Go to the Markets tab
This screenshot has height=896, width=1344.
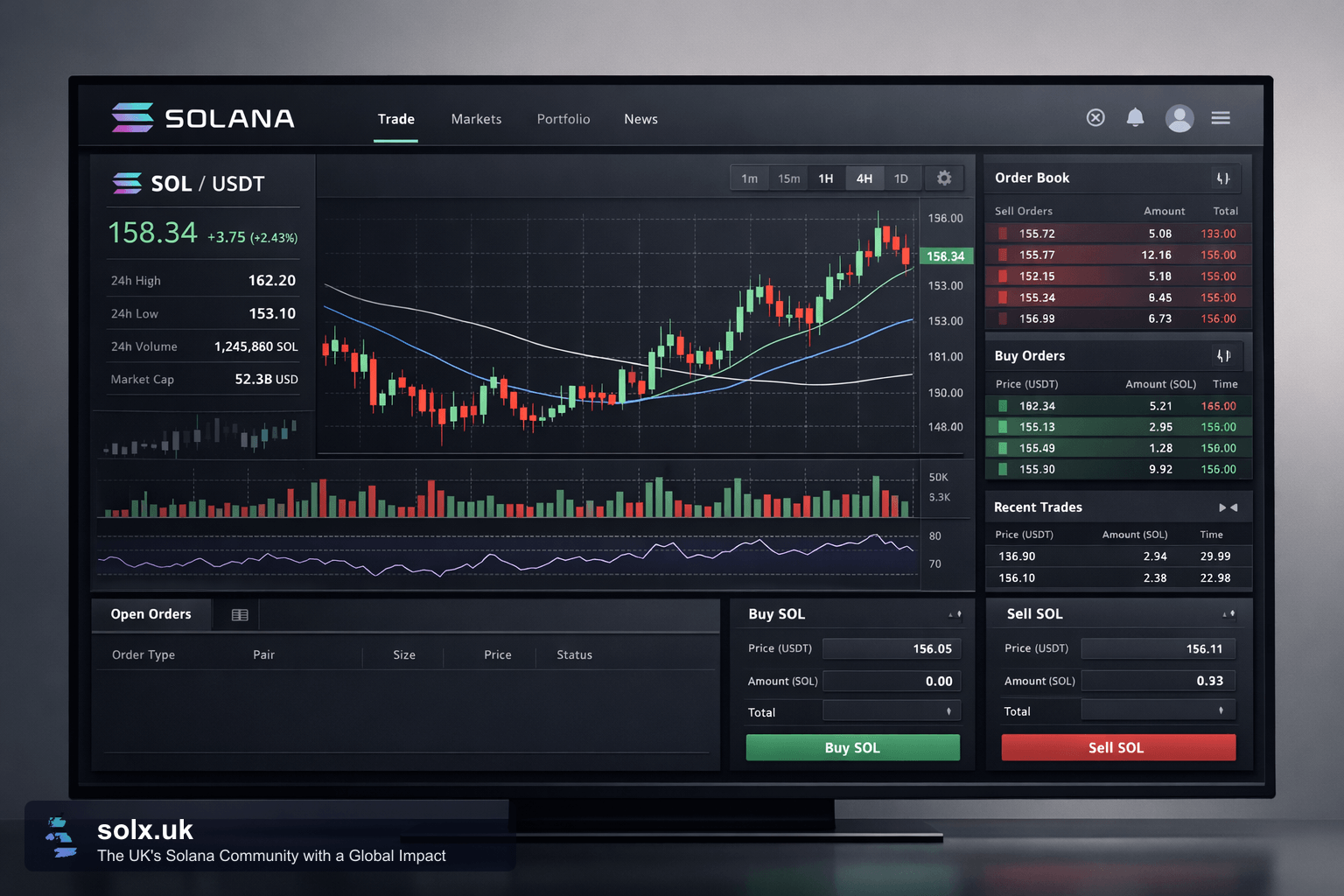click(476, 119)
